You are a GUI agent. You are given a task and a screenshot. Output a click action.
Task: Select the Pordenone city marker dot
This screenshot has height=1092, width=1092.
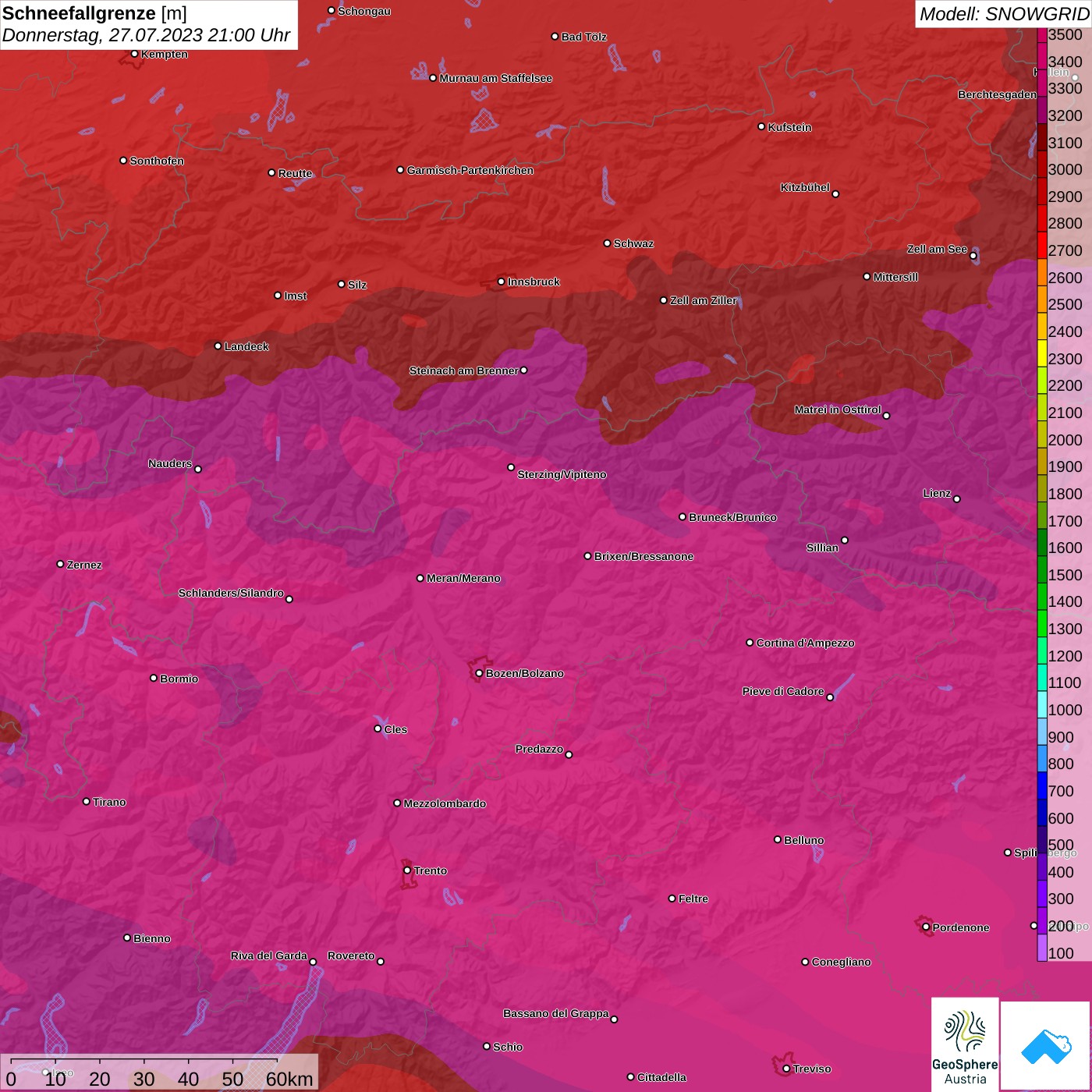(x=926, y=927)
